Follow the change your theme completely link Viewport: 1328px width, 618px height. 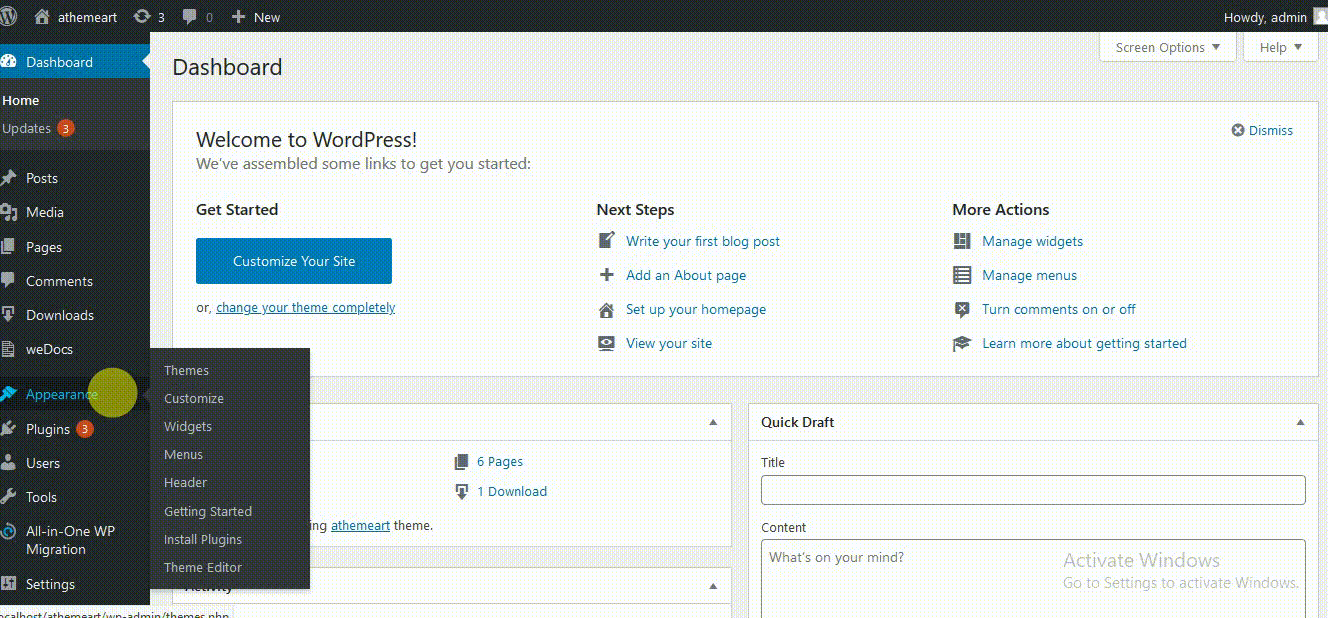tap(305, 308)
